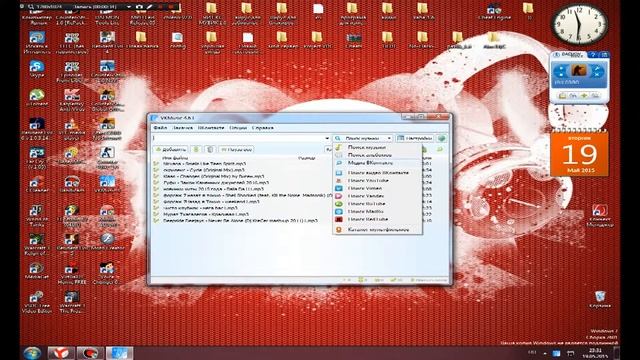Click the camera screenshot icon in recorder bar

(139, 7)
